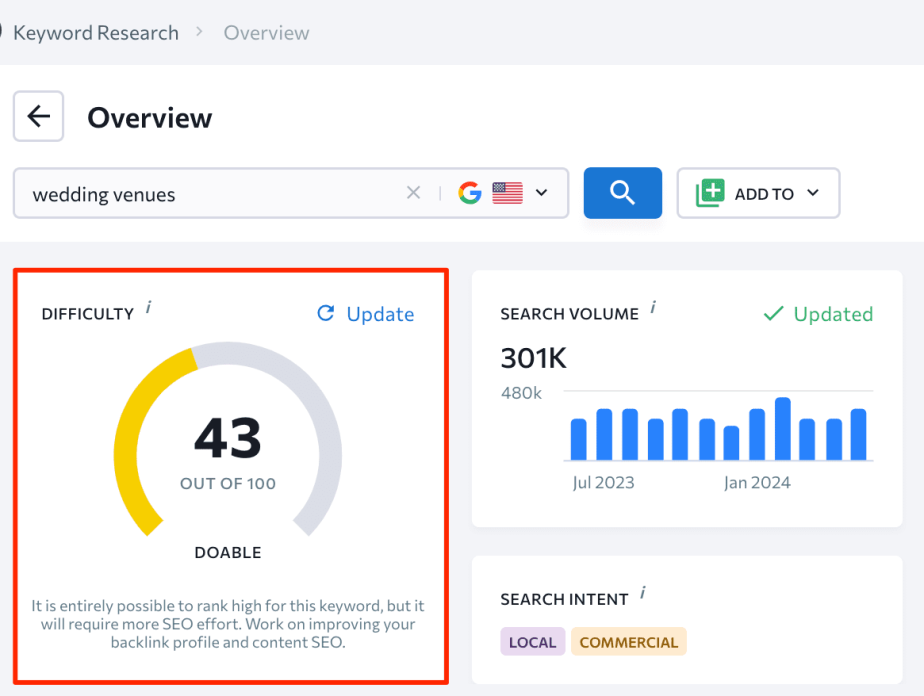The image size is (924, 696).
Task: Click the SEARCH VOLUME info icon
Action: (x=654, y=309)
